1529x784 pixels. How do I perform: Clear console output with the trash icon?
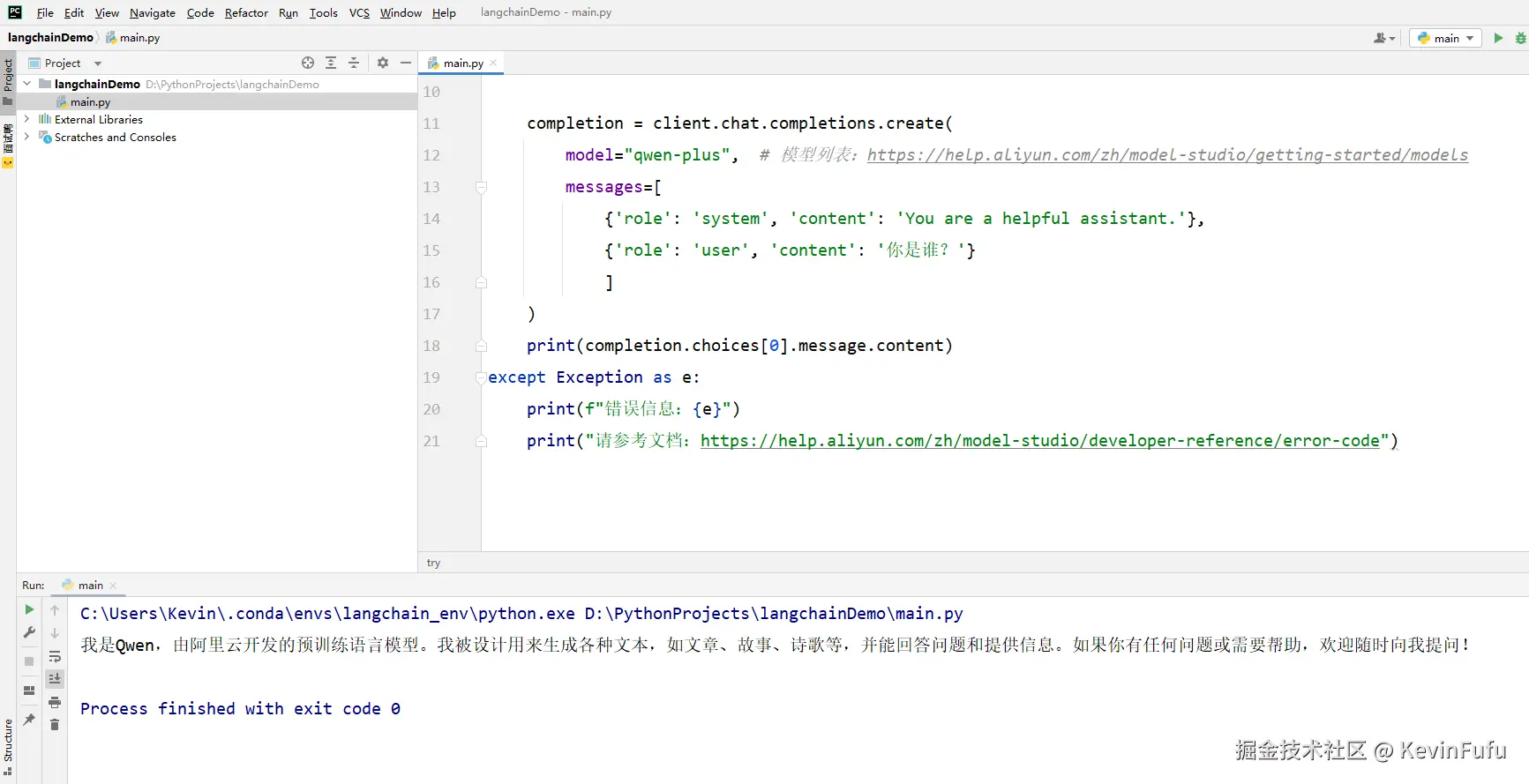55,725
